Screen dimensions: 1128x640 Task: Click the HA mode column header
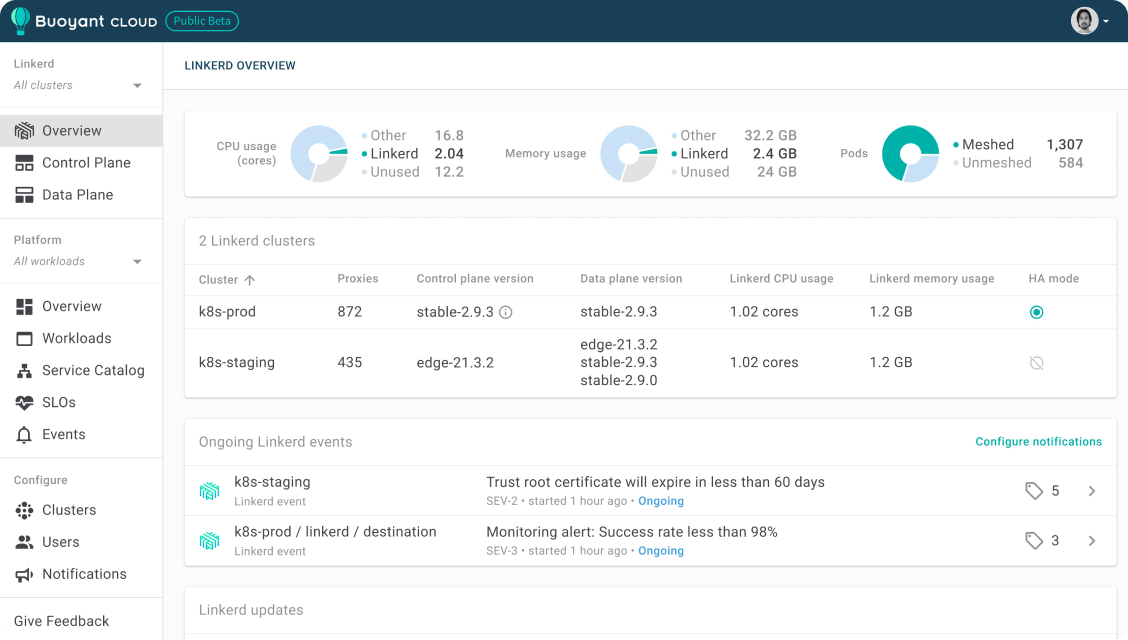point(1053,278)
